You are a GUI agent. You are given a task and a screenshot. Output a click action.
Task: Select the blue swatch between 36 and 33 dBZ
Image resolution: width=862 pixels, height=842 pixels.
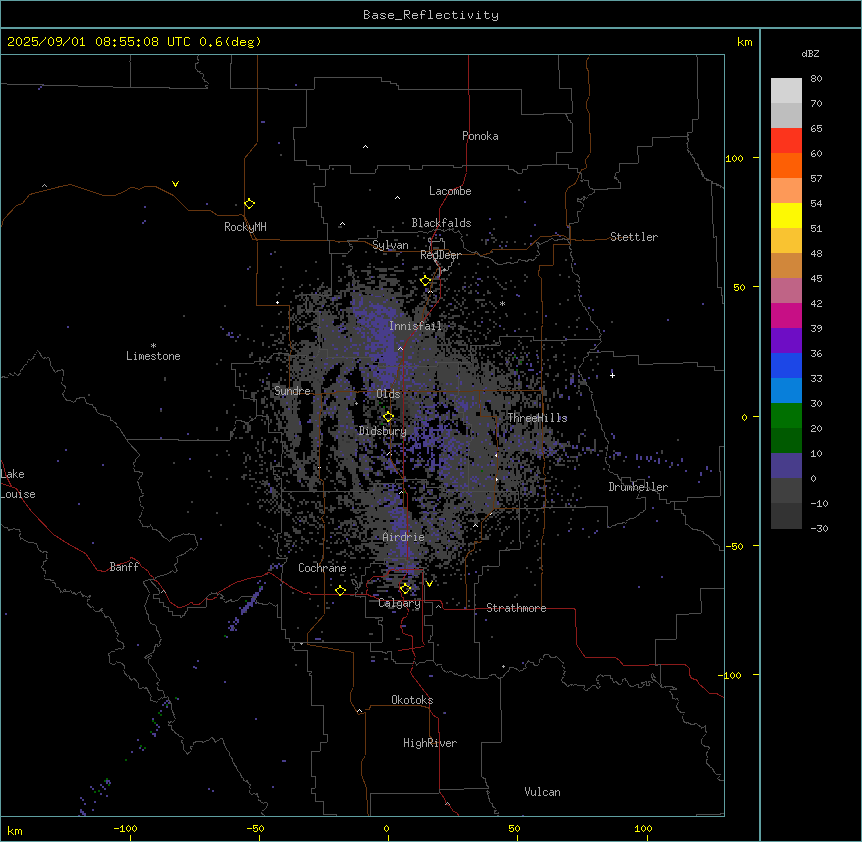point(786,365)
